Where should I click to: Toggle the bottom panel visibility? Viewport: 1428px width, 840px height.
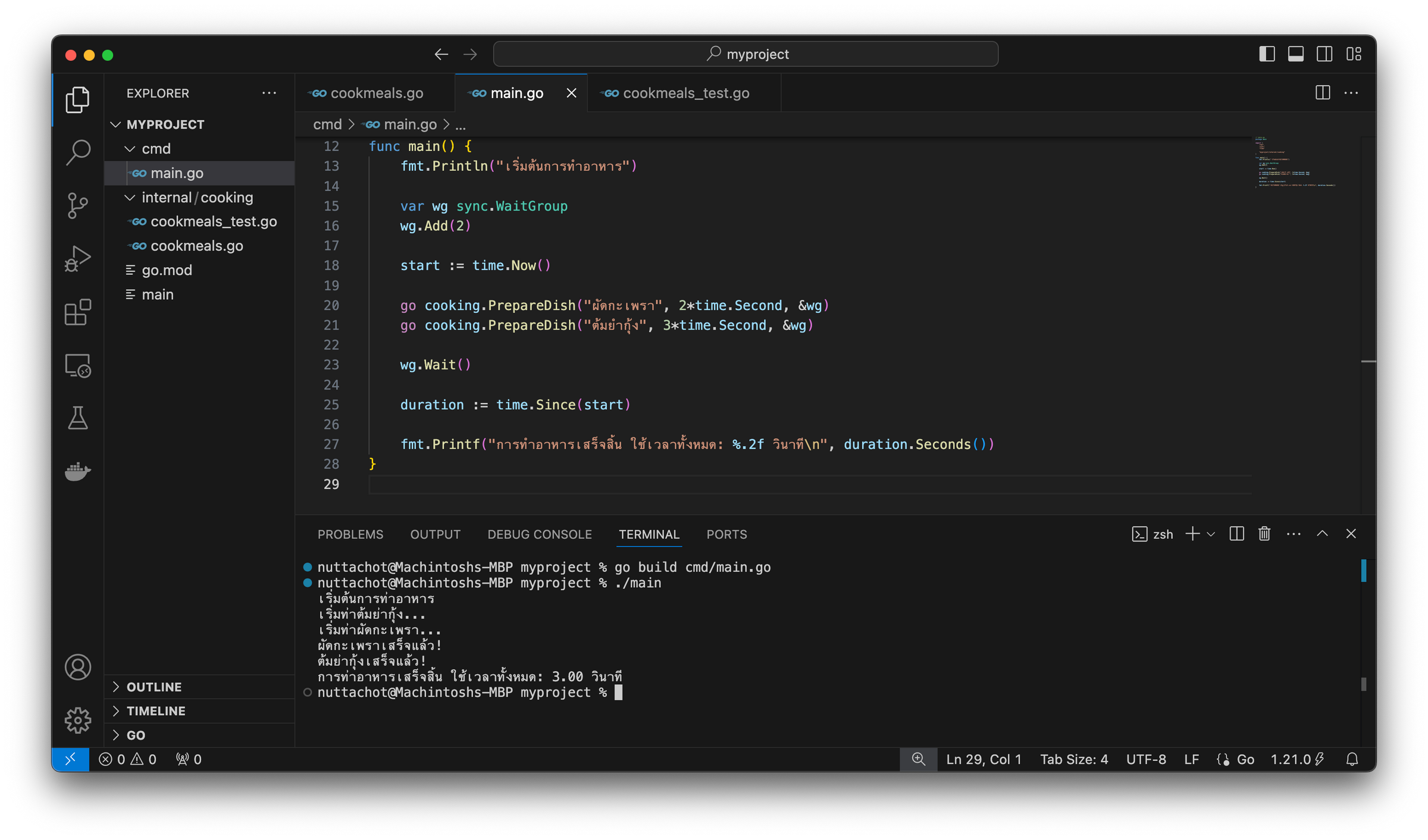(1295, 54)
